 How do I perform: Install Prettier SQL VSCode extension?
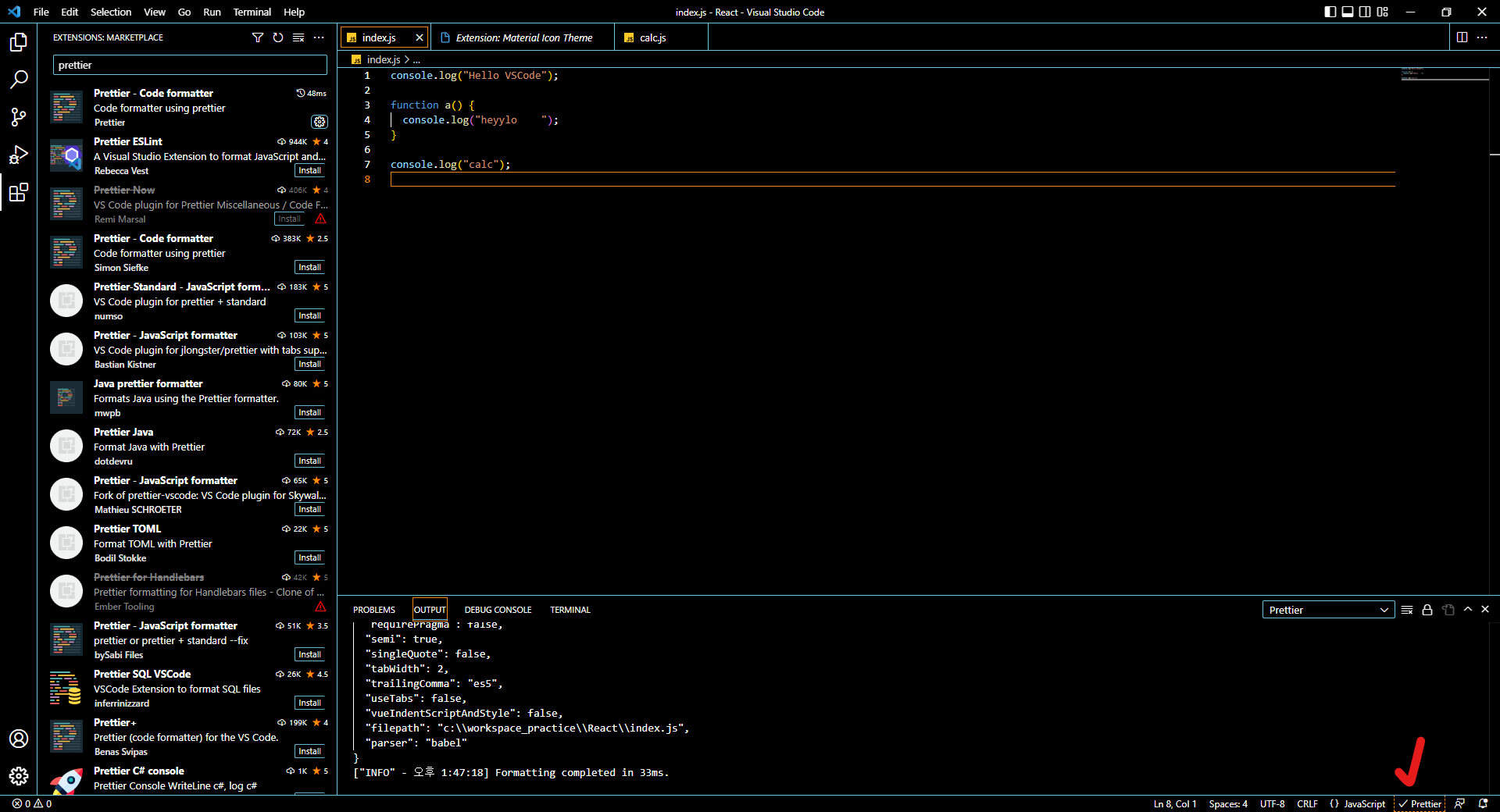(x=310, y=703)
